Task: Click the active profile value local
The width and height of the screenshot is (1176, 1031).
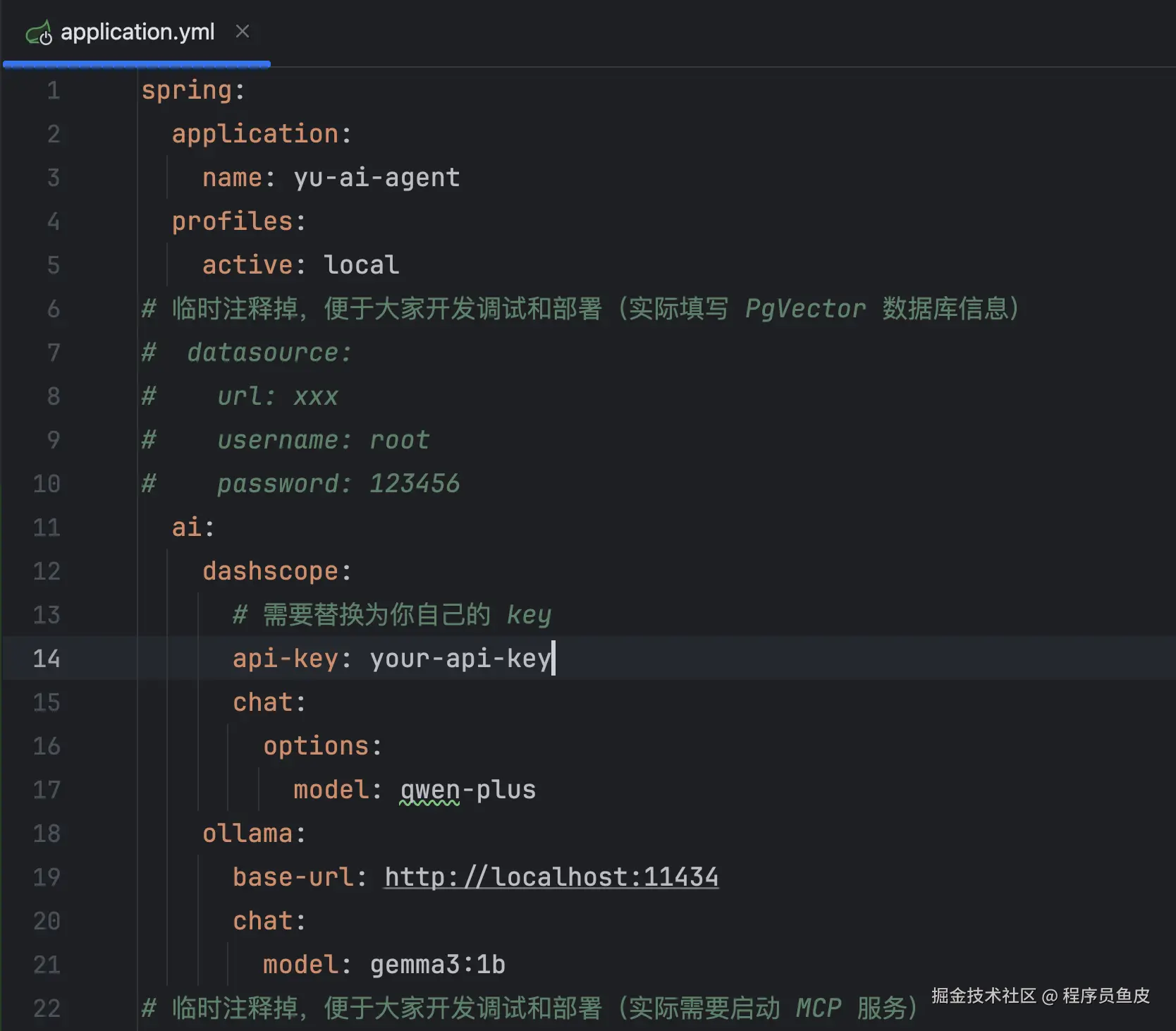Action: click(x=361, y=265)
